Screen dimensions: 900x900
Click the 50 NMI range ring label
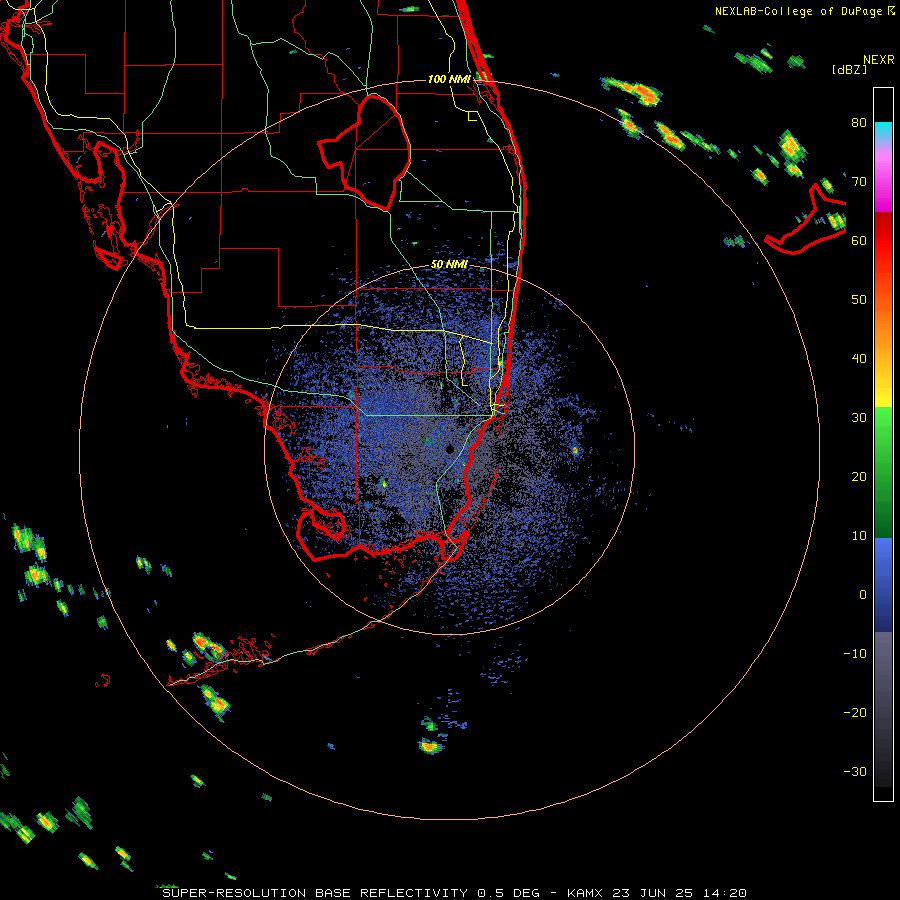[x=449, y=265]
